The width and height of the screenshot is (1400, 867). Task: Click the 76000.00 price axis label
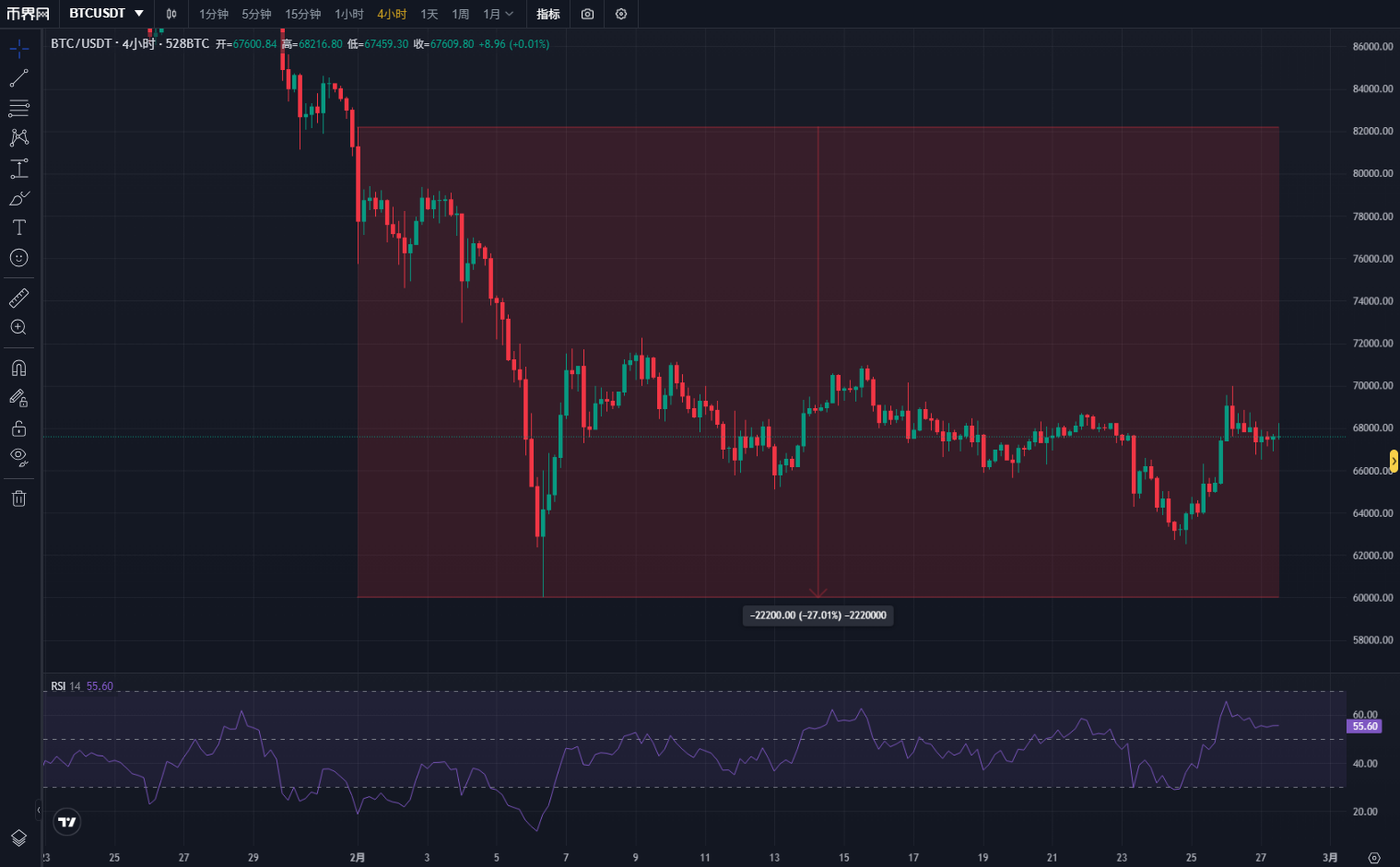click(x=1373, y=259)
